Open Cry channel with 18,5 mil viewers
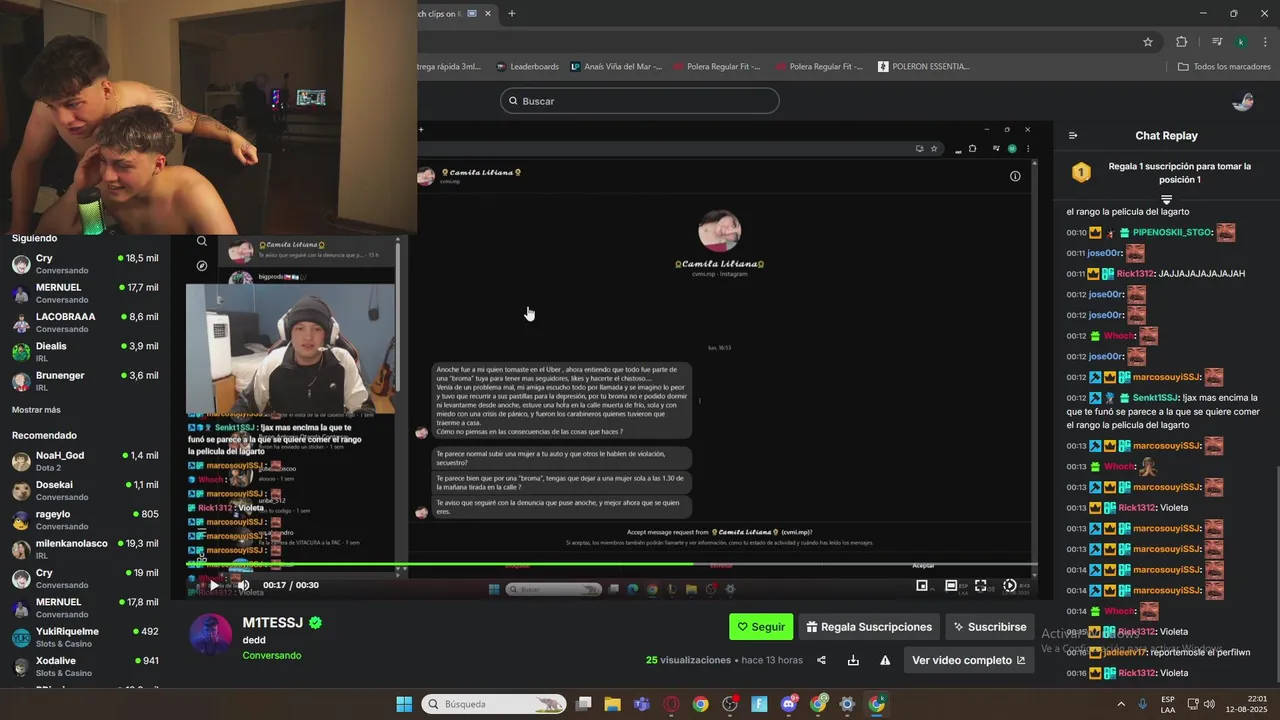The width and height of the screenshot is (1280, 720). (x=85, y=264)
